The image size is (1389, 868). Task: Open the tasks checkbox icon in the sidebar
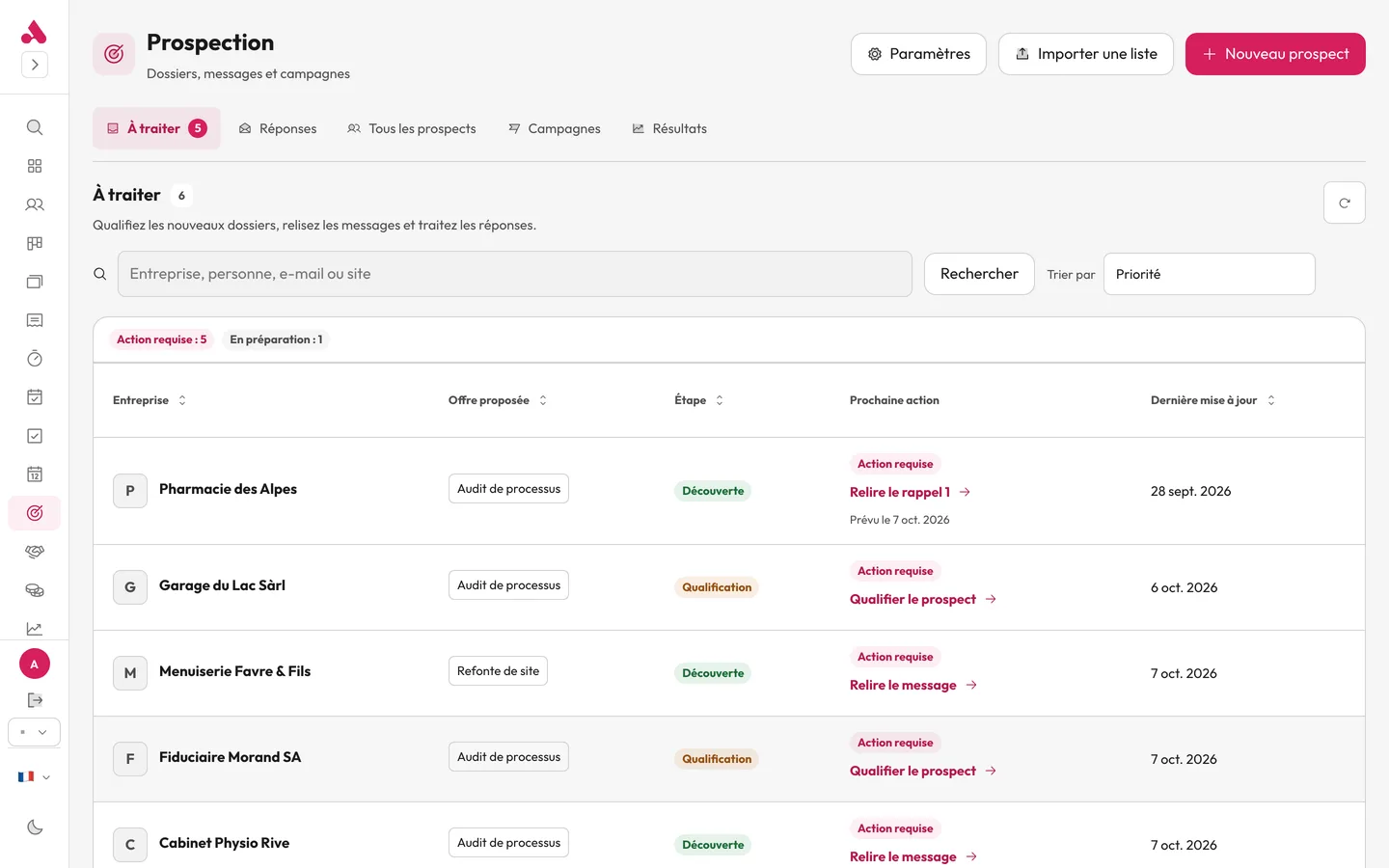click(x=35, y=436)
